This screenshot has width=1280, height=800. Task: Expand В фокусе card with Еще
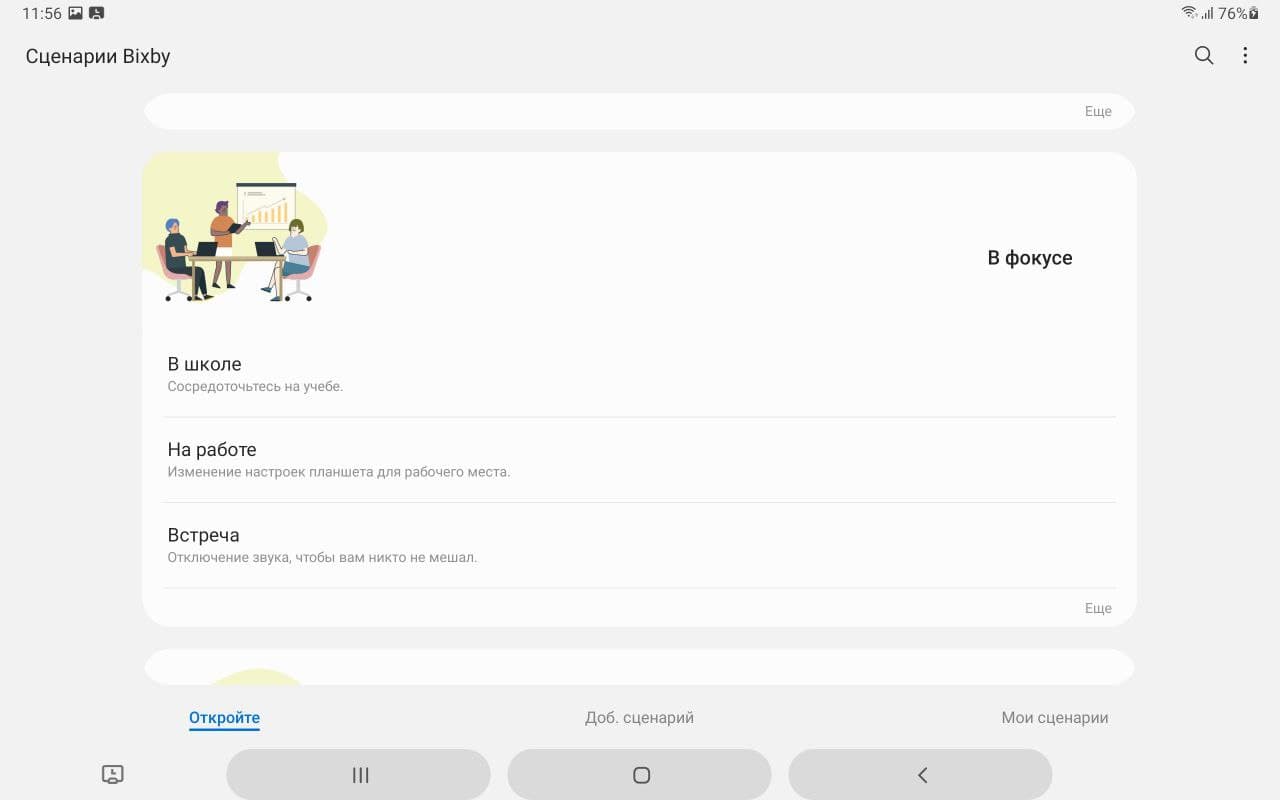tap(1098, 608)
